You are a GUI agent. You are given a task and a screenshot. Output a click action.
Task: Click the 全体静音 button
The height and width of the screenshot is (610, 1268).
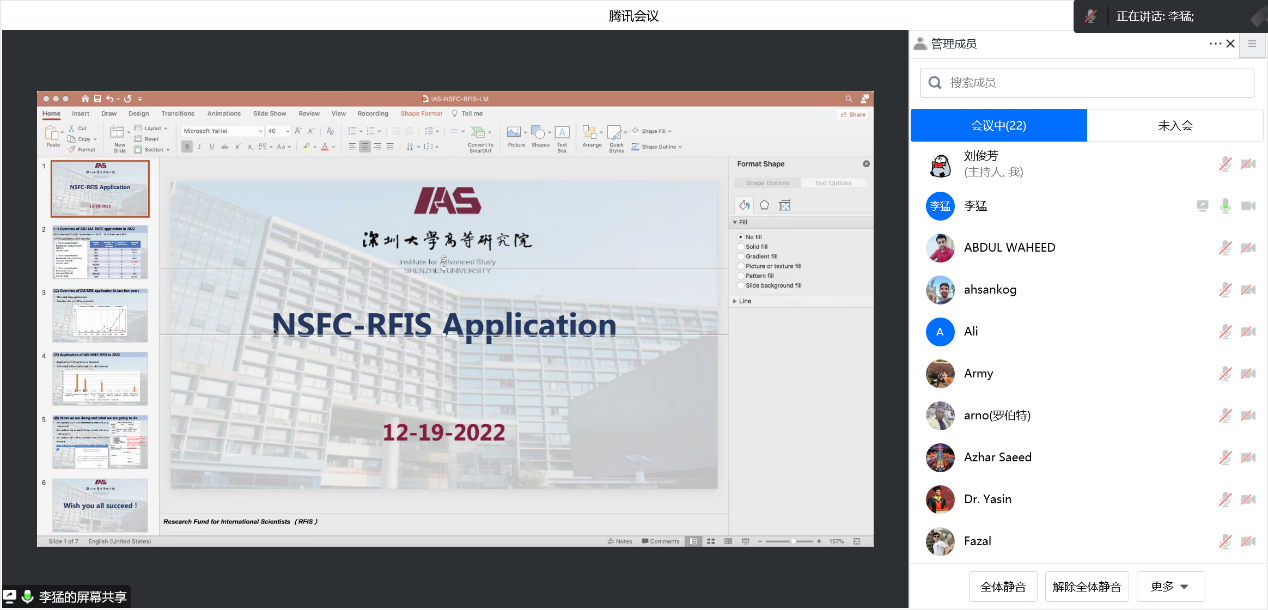point(1003,587)
